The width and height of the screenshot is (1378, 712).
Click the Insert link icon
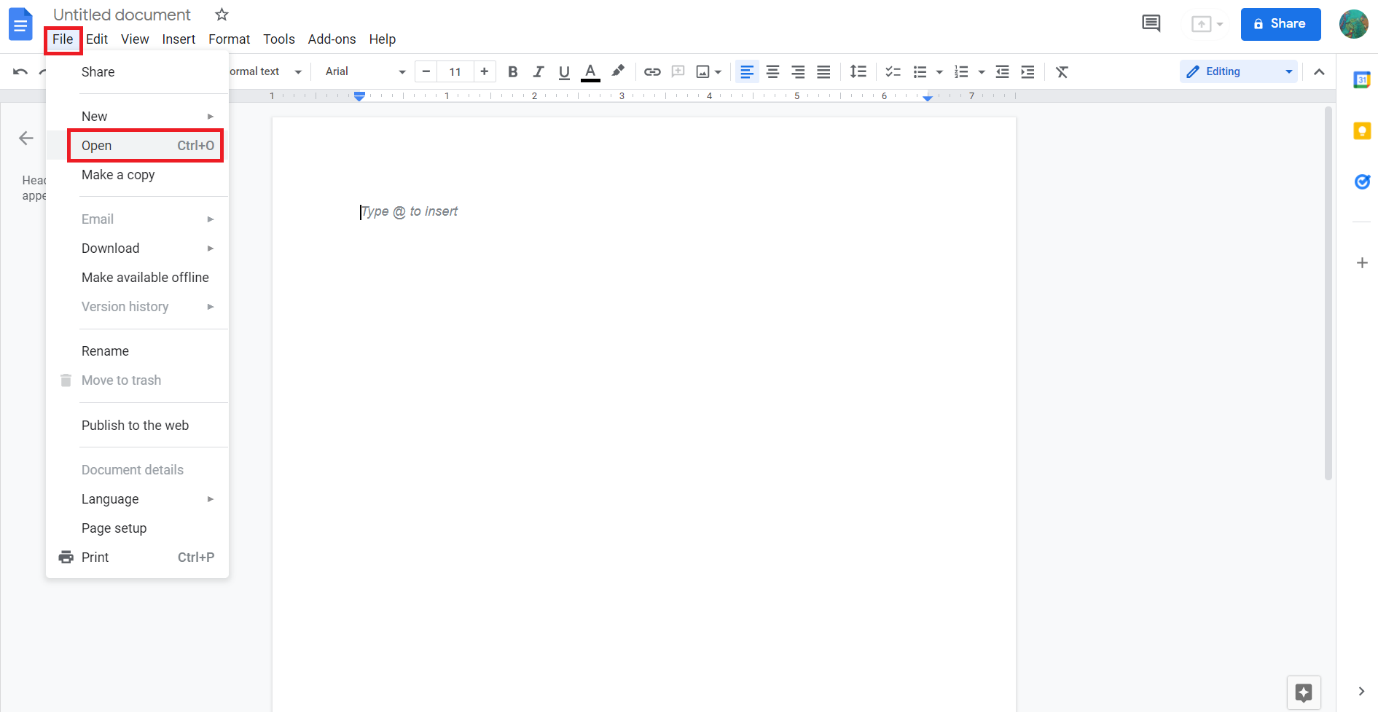tap(652, 72)
